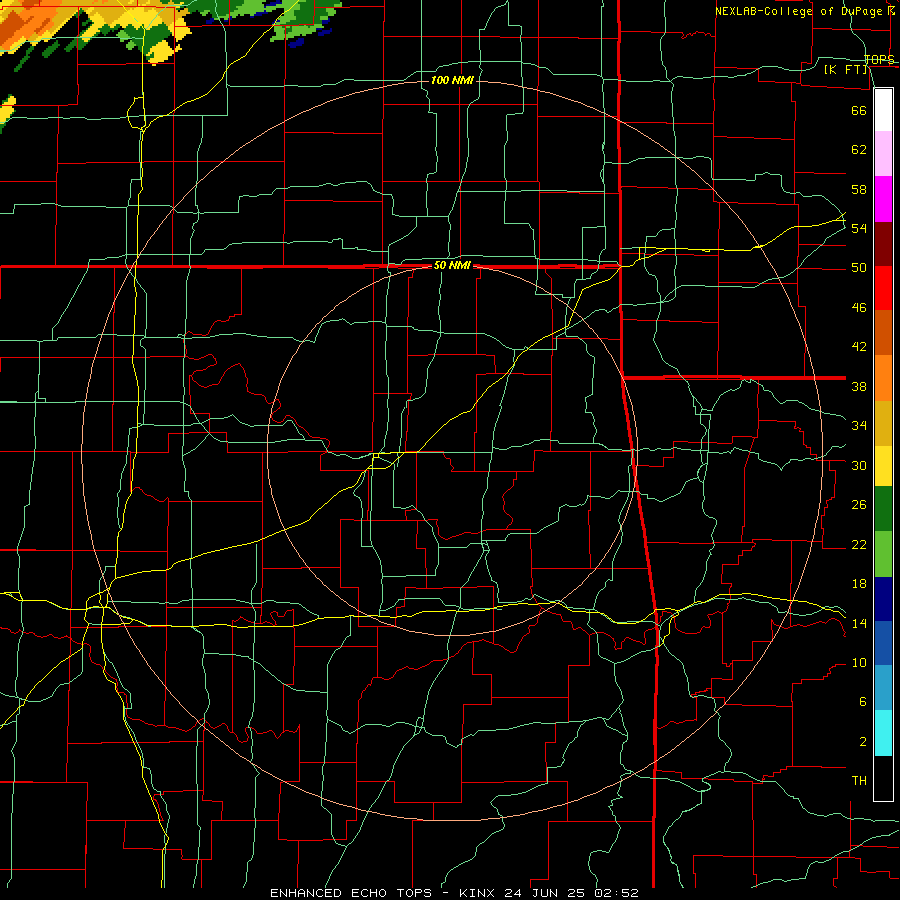Screen dimensions: 900x900
Task: Click the 66 legend value
Action: 859,110
